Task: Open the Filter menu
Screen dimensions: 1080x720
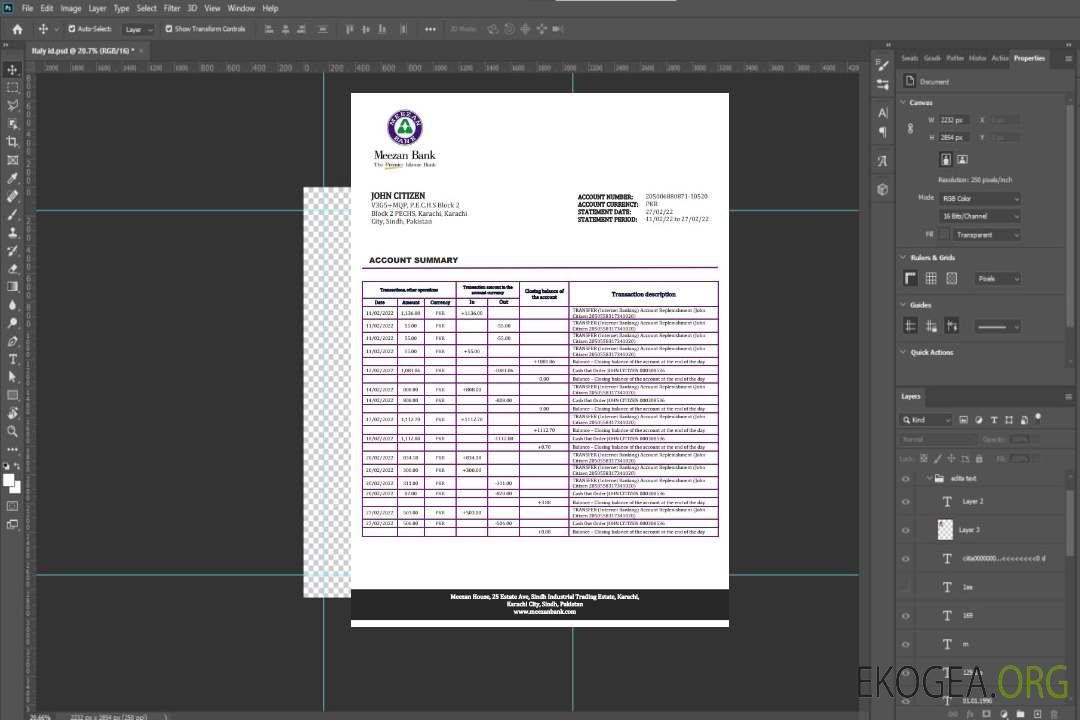Action: click(x=172, y=8)
